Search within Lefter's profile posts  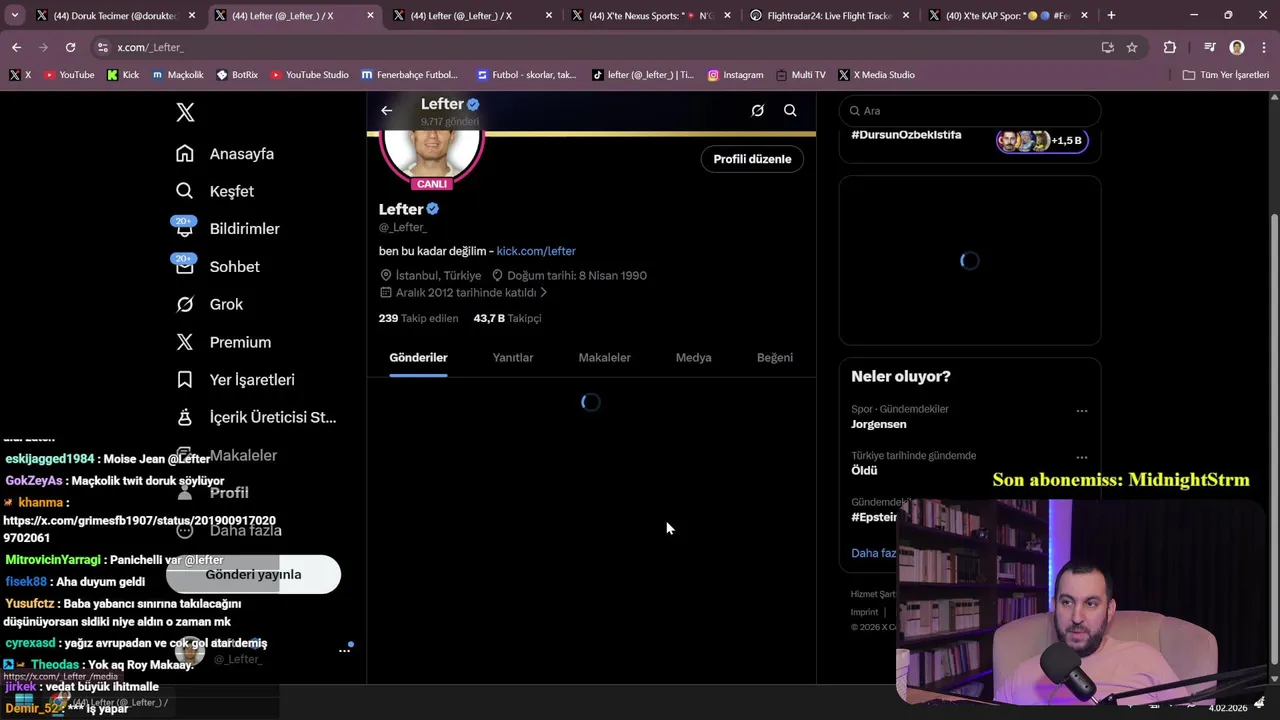coord(790,111)
